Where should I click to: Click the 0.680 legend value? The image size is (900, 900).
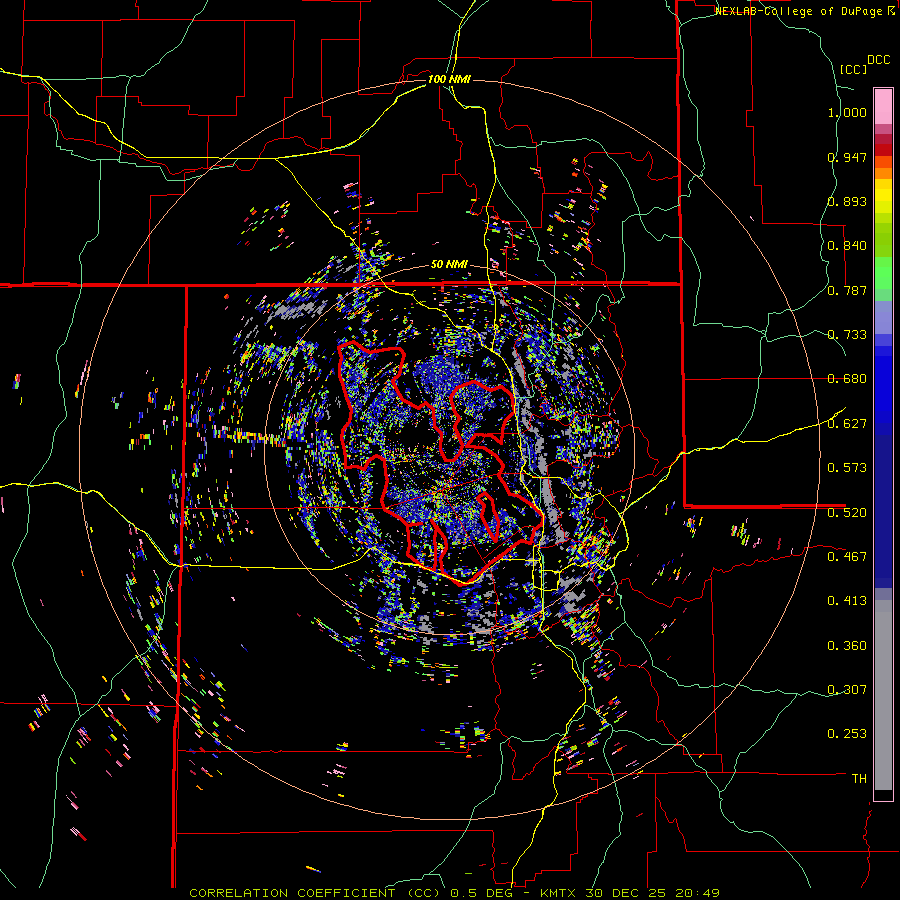[x=847, y=379]
